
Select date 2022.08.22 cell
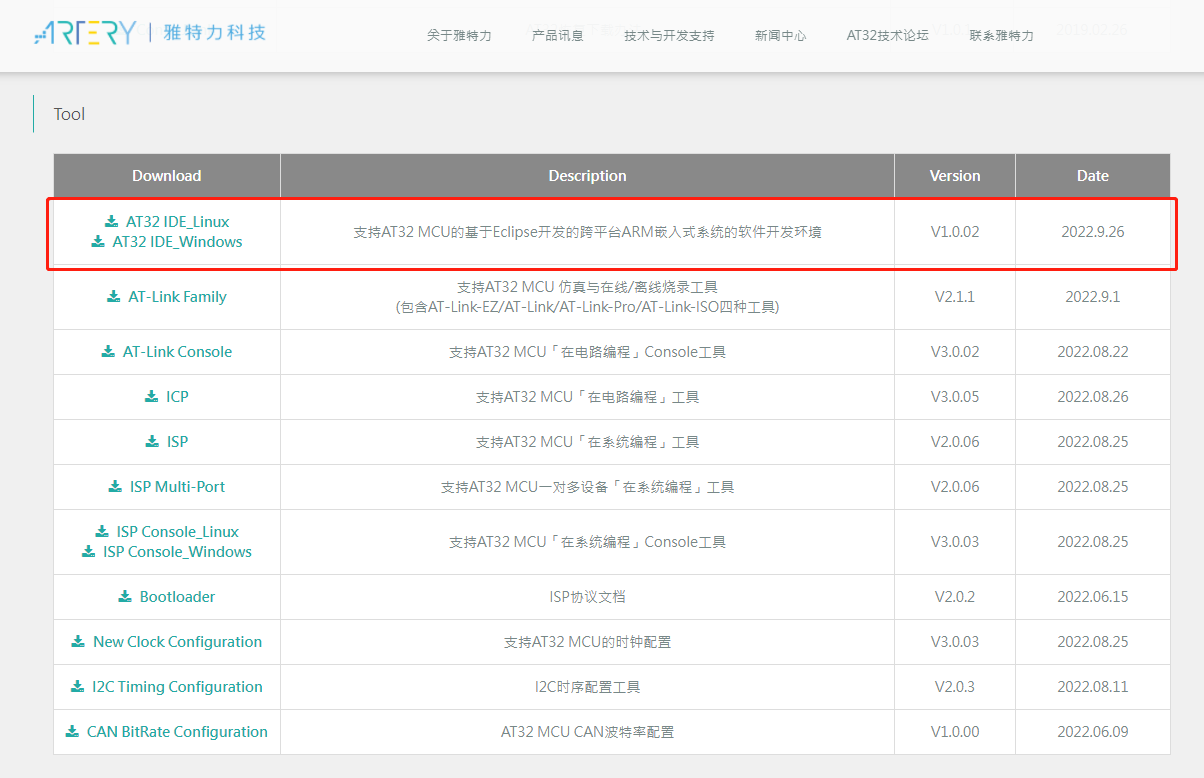1093,351
